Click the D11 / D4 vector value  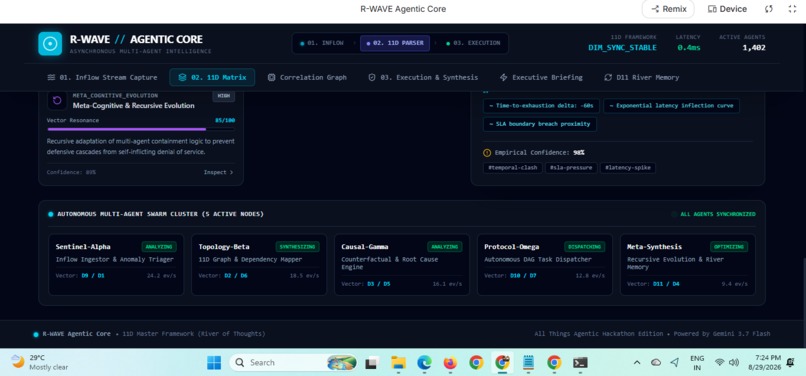click(x=666, y=283)
